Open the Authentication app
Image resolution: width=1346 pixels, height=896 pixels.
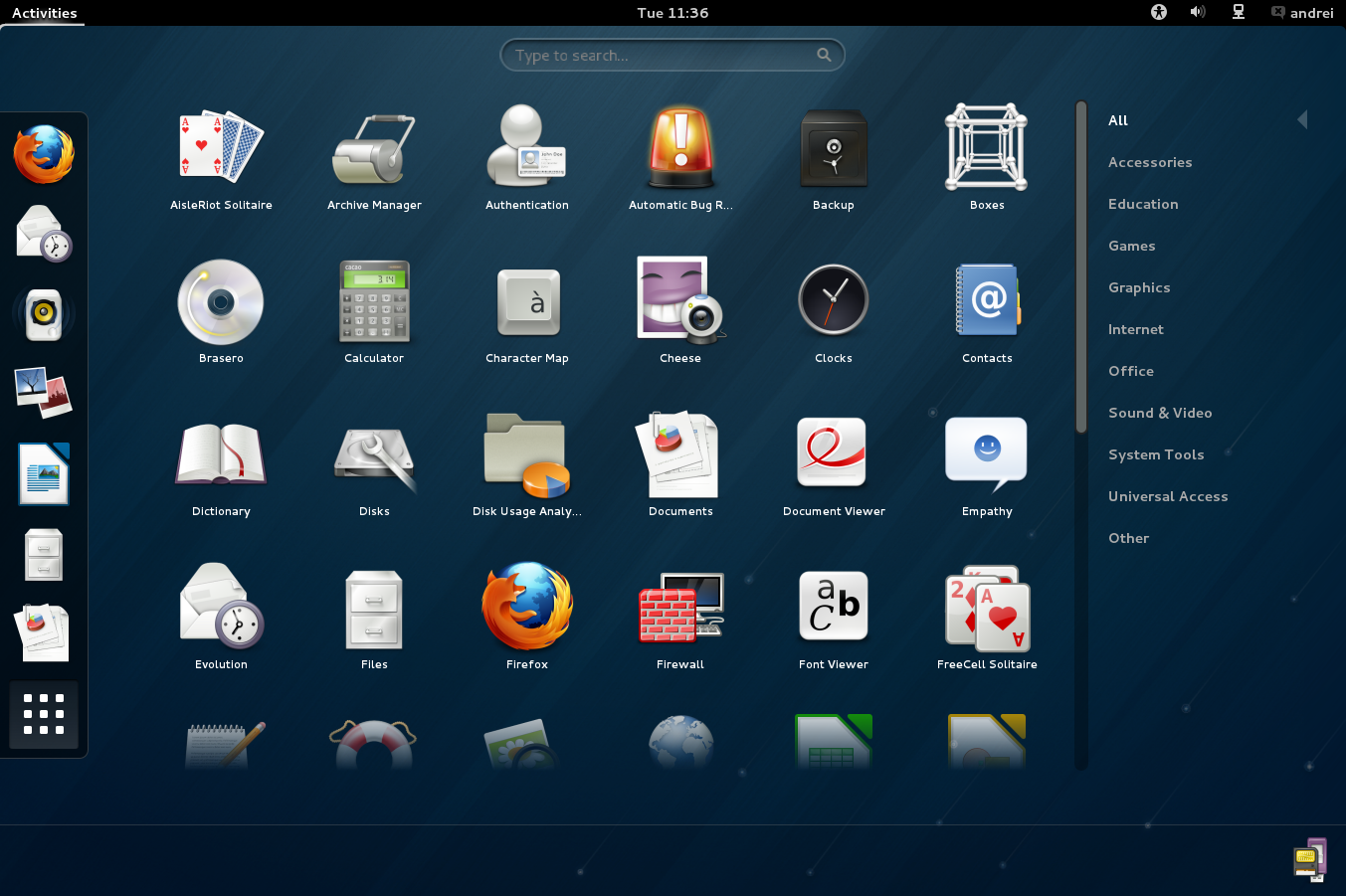coord(527,157)
